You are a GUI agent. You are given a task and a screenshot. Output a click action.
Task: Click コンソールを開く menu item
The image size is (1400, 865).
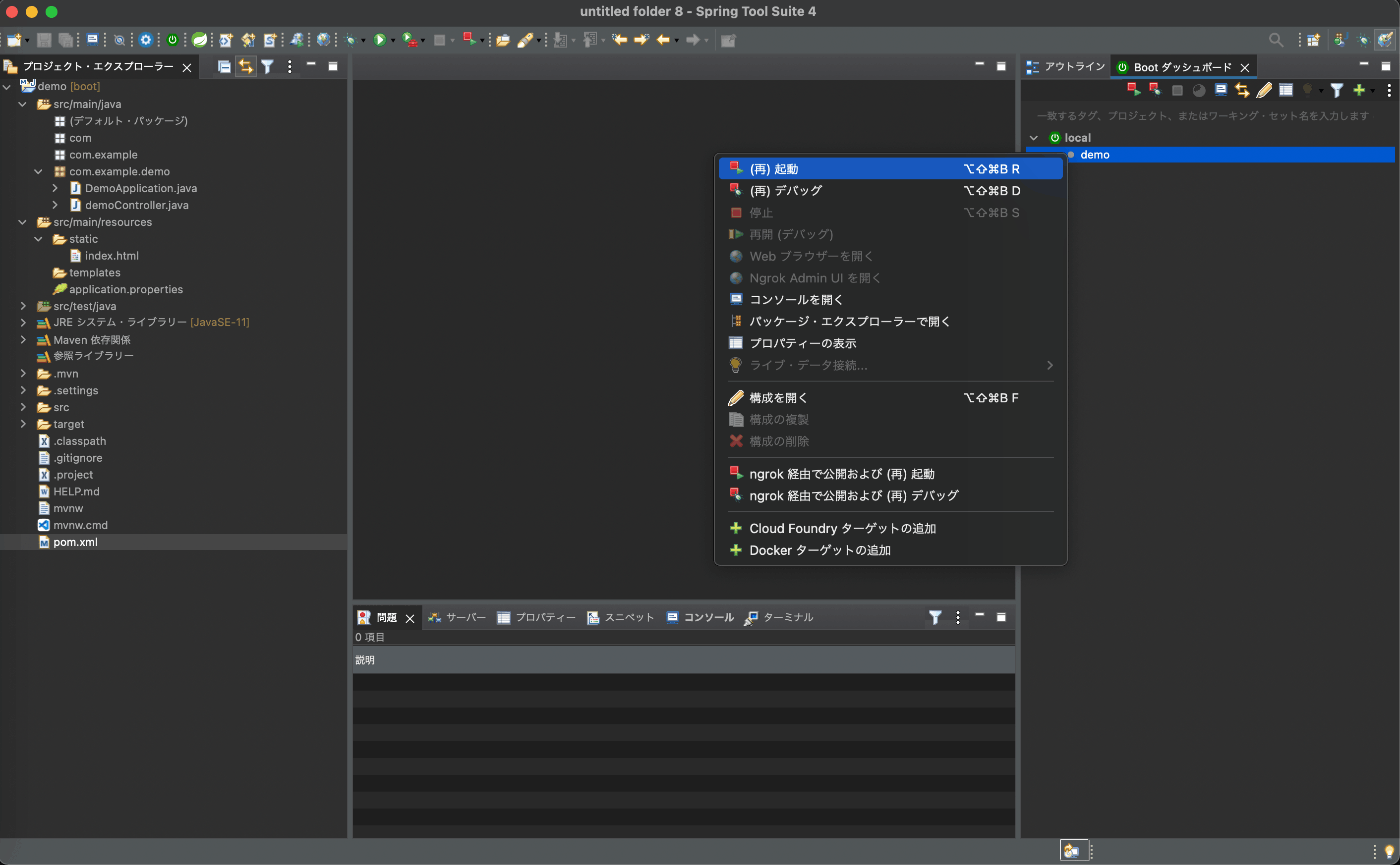pos(890,300)
